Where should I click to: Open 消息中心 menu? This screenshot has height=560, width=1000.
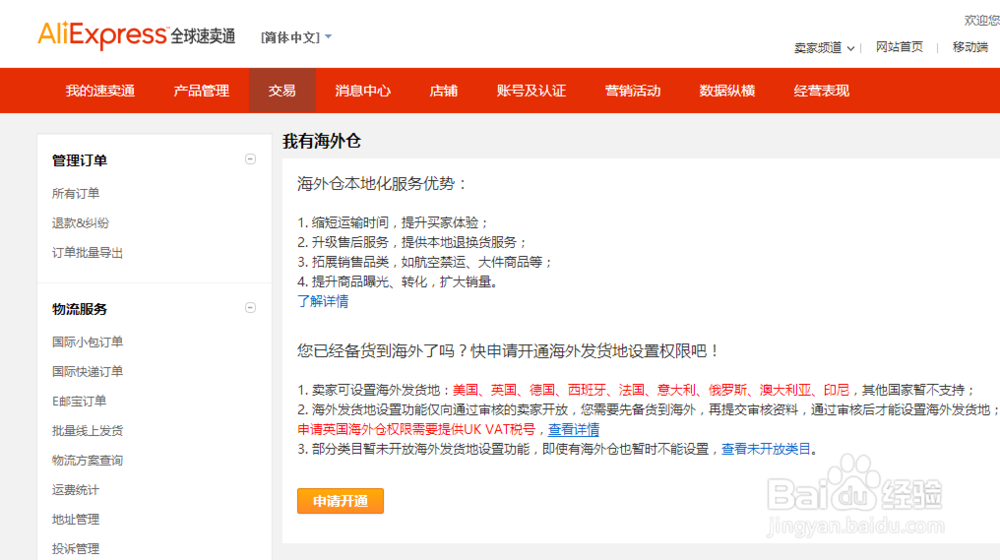click(x=363, y=91)
